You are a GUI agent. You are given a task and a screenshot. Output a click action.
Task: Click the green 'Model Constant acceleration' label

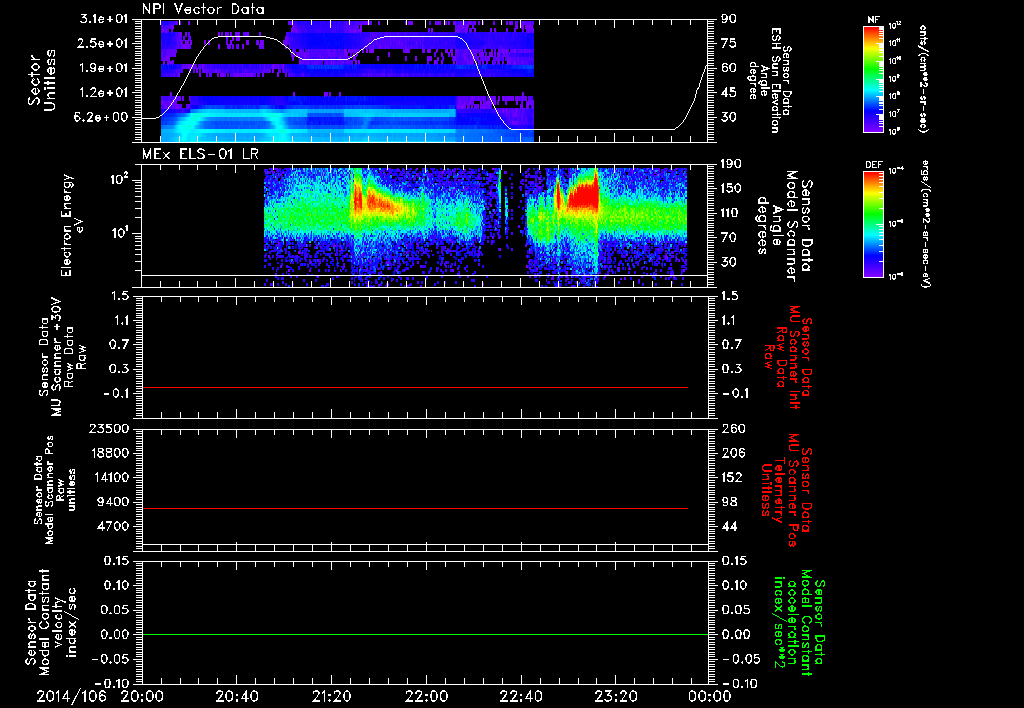799,622
